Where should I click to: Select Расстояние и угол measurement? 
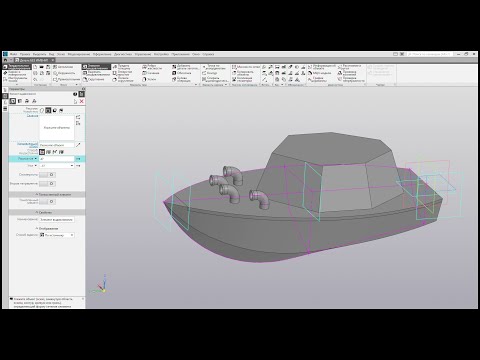pos(349,67)
